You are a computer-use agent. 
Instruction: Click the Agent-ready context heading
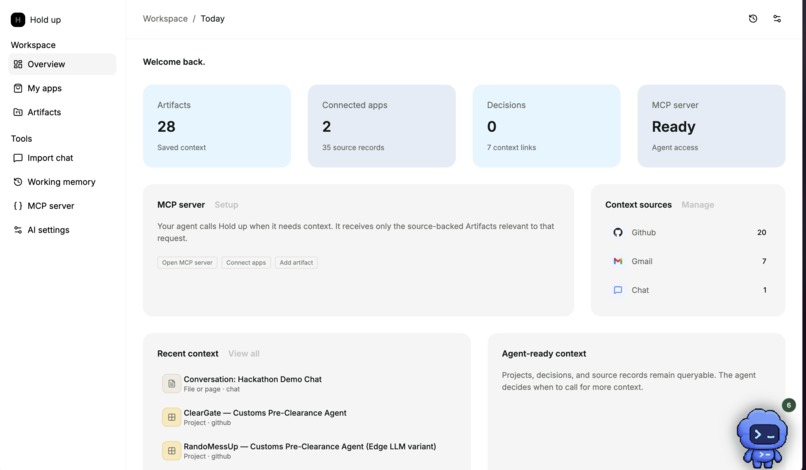(544, 354)
